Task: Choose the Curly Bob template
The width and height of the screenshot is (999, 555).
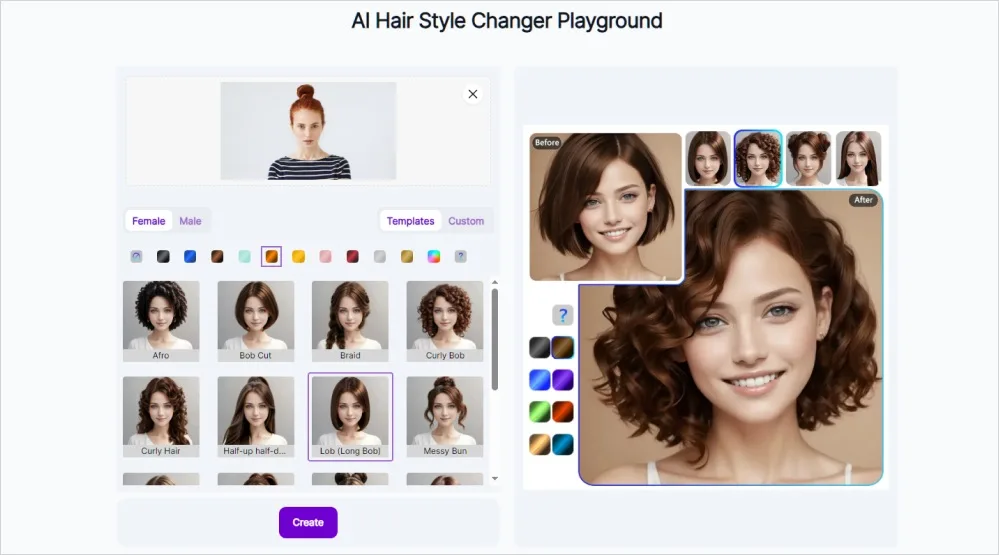Action: coord(444,321)
